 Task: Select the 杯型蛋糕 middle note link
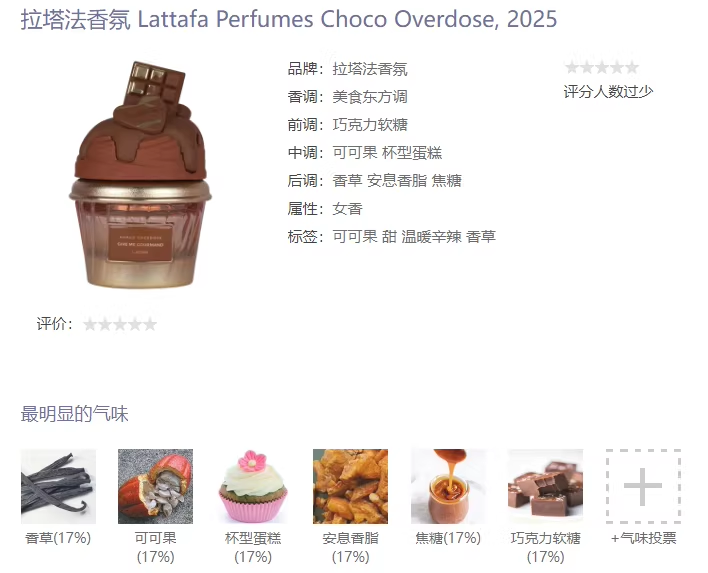tap(412, 153)
